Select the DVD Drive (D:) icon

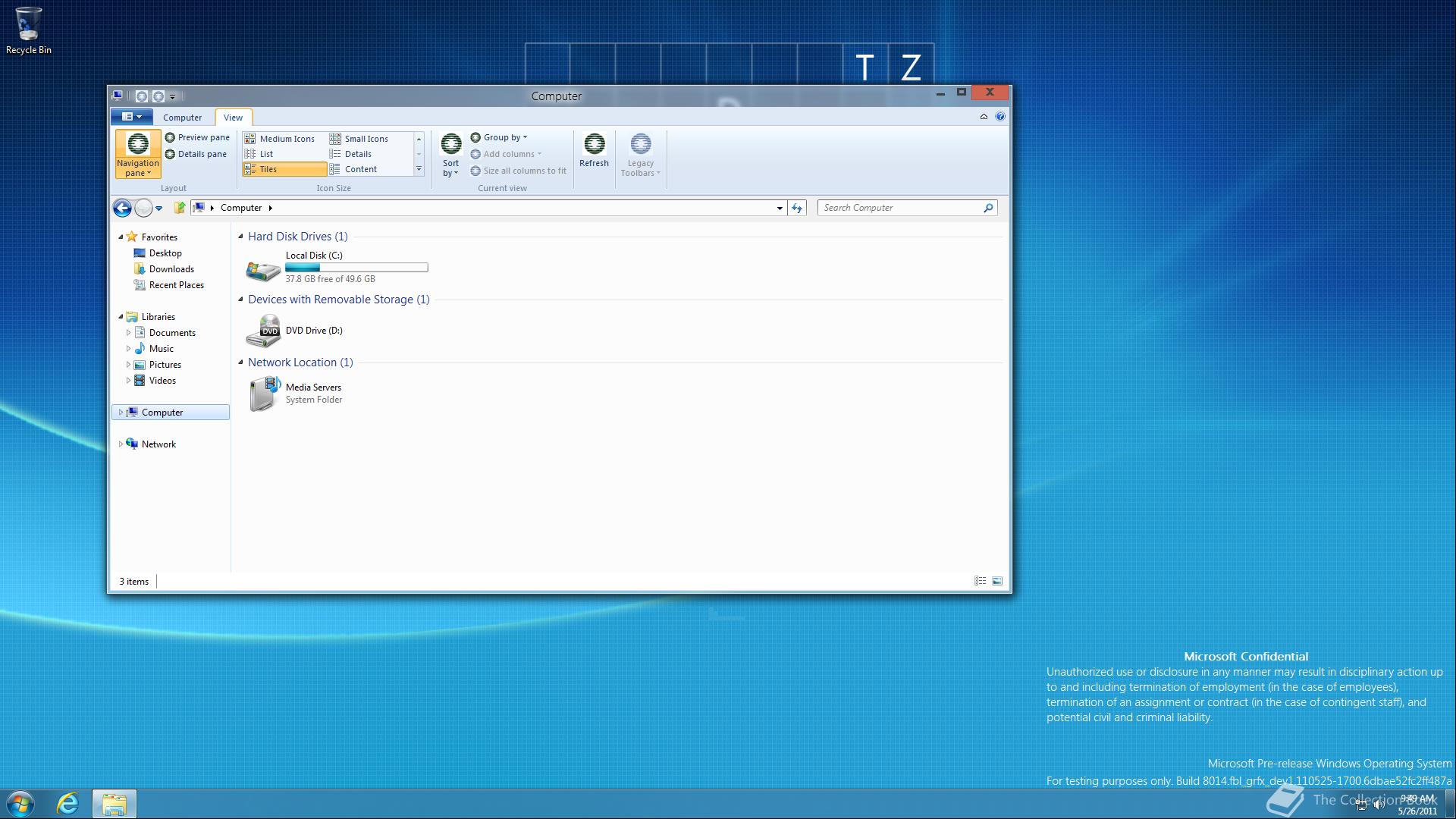(263, 331)
